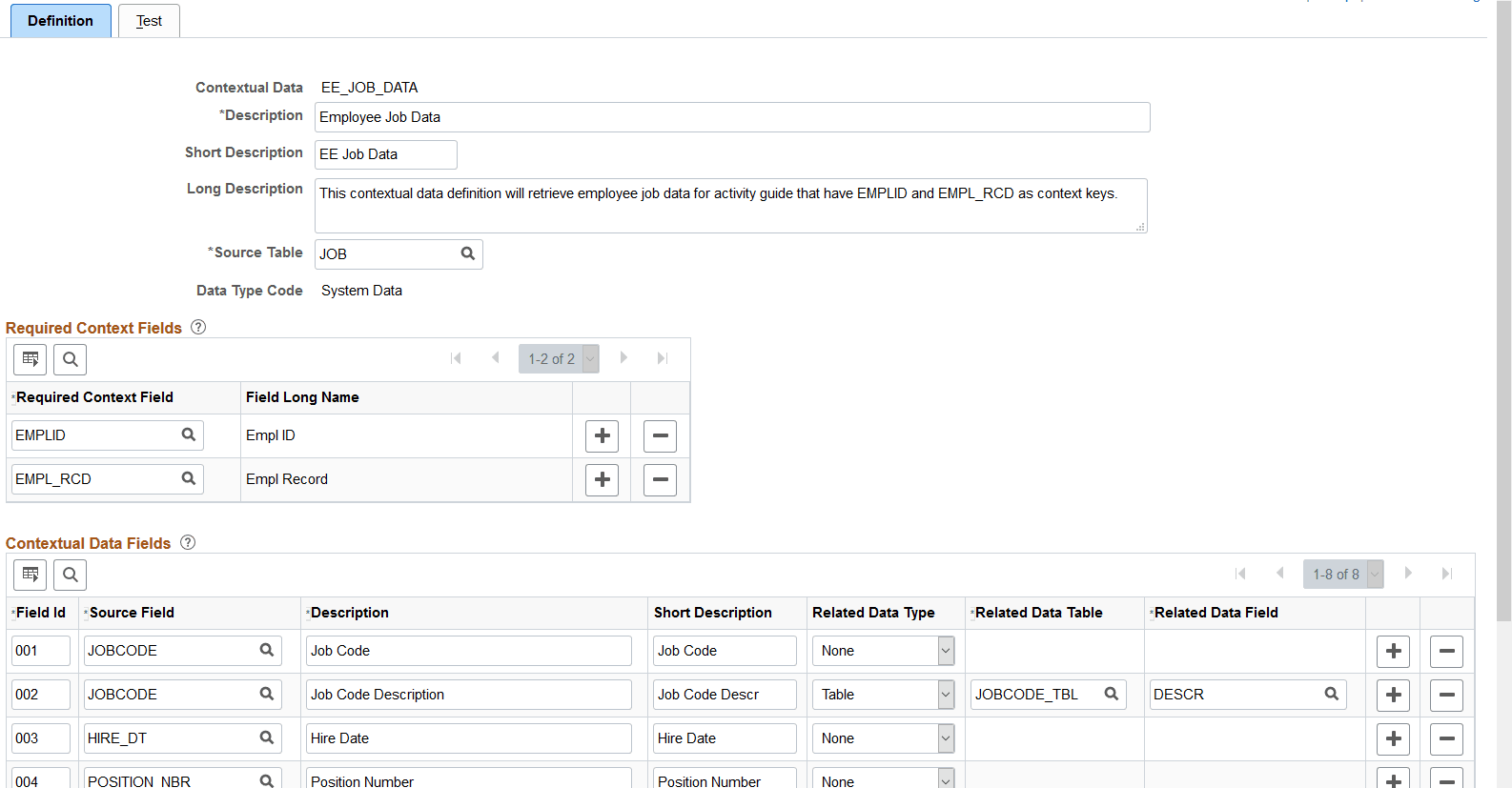Click into the Long Description text area
1512x788 pixels.
(731, 206)
